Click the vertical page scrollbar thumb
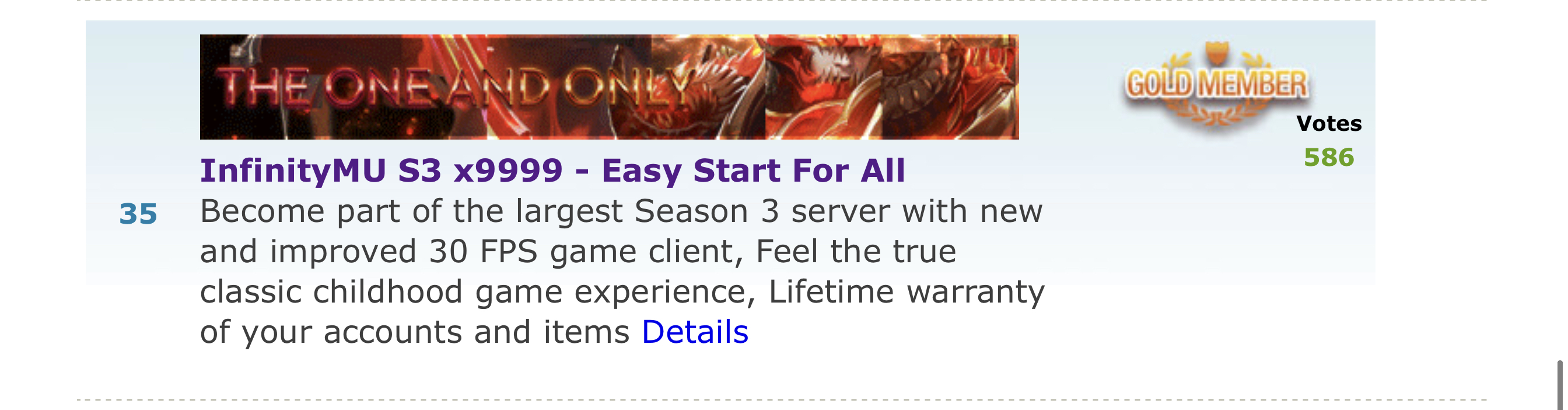The image size is (1568, 410). (x=1560, y=385)
